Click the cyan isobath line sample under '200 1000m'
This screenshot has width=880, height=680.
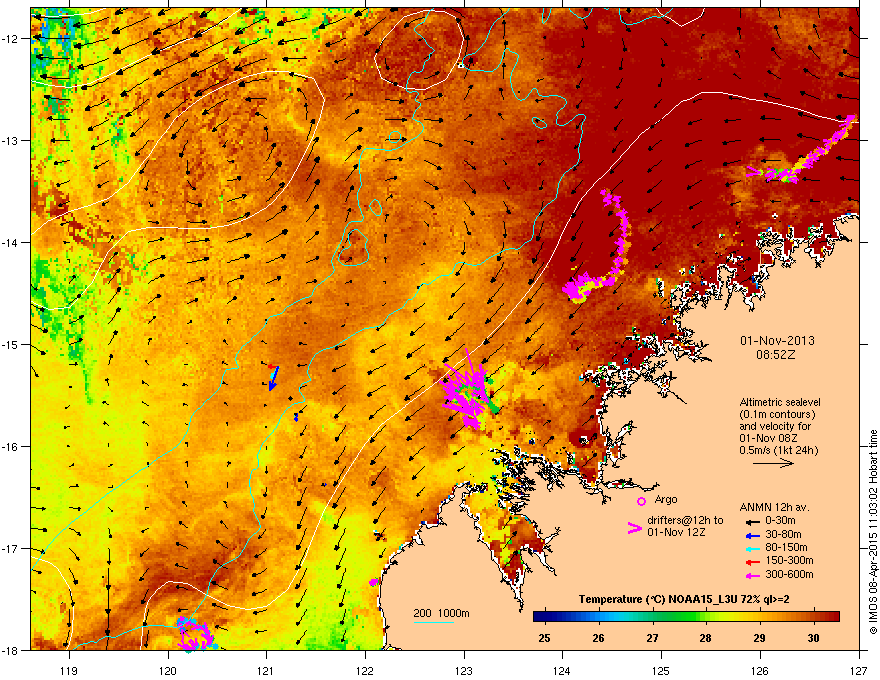point(434,622)
